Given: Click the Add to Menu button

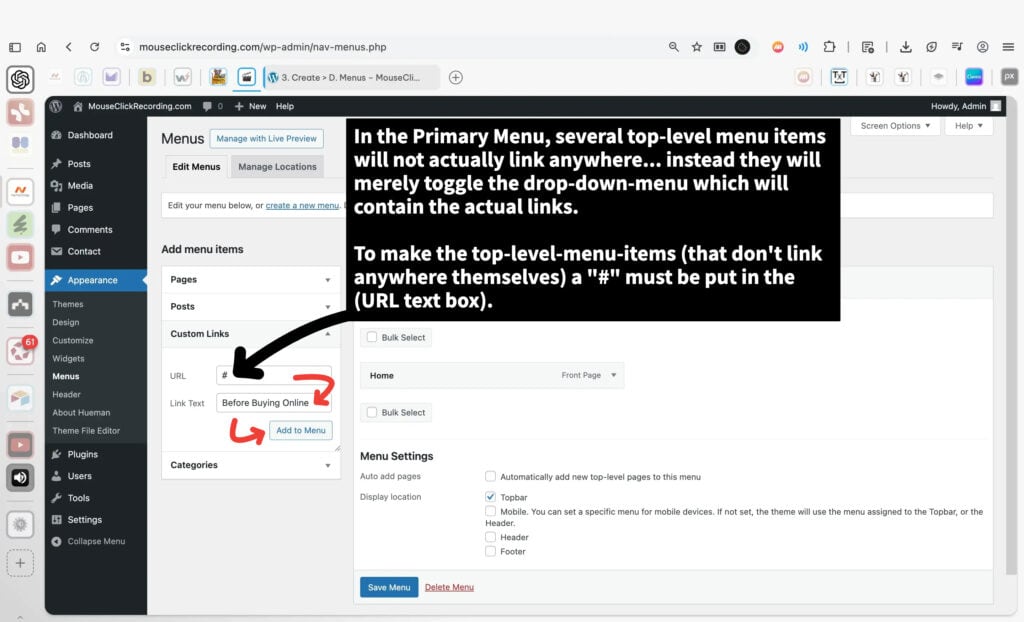Looking at the screenshot, I should pyautogui.click(x=301, y=430).
